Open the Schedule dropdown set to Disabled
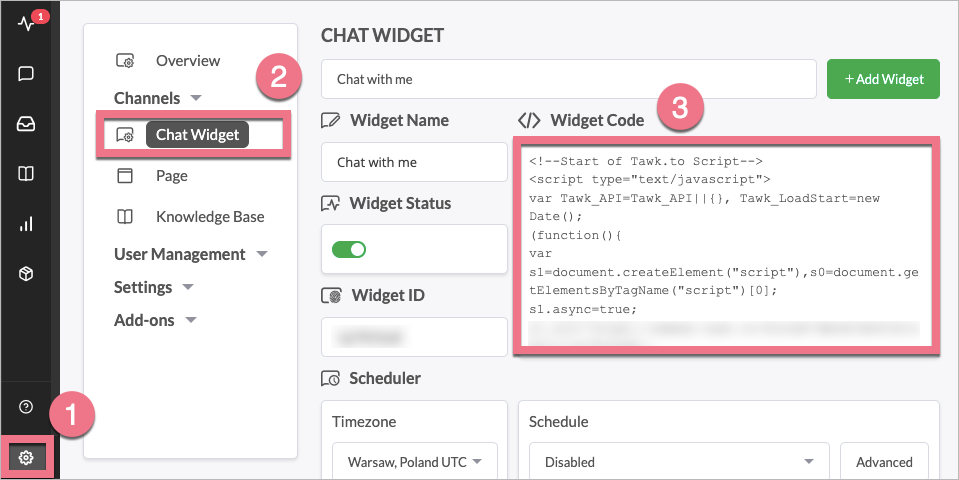 click(x=678, y=462)
